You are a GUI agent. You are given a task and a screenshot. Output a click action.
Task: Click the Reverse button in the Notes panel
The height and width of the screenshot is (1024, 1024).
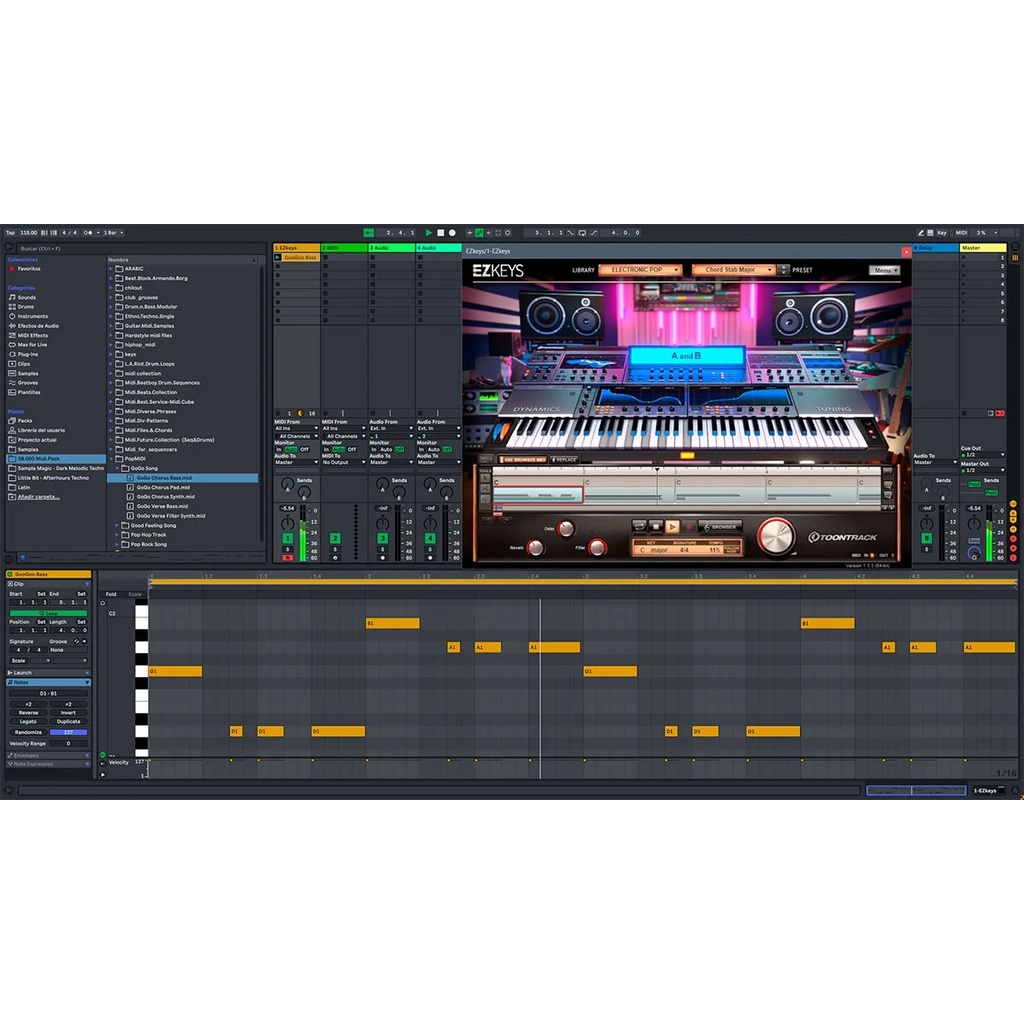coord(28,713)
